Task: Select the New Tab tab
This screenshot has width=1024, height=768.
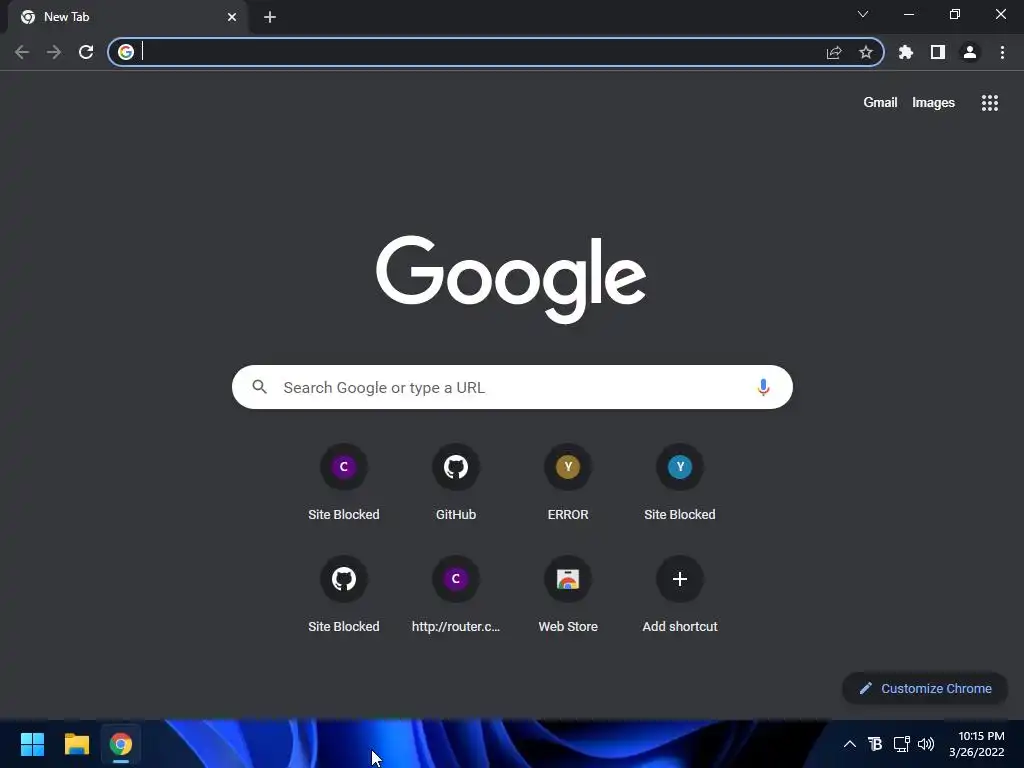Action: (127, 17)
